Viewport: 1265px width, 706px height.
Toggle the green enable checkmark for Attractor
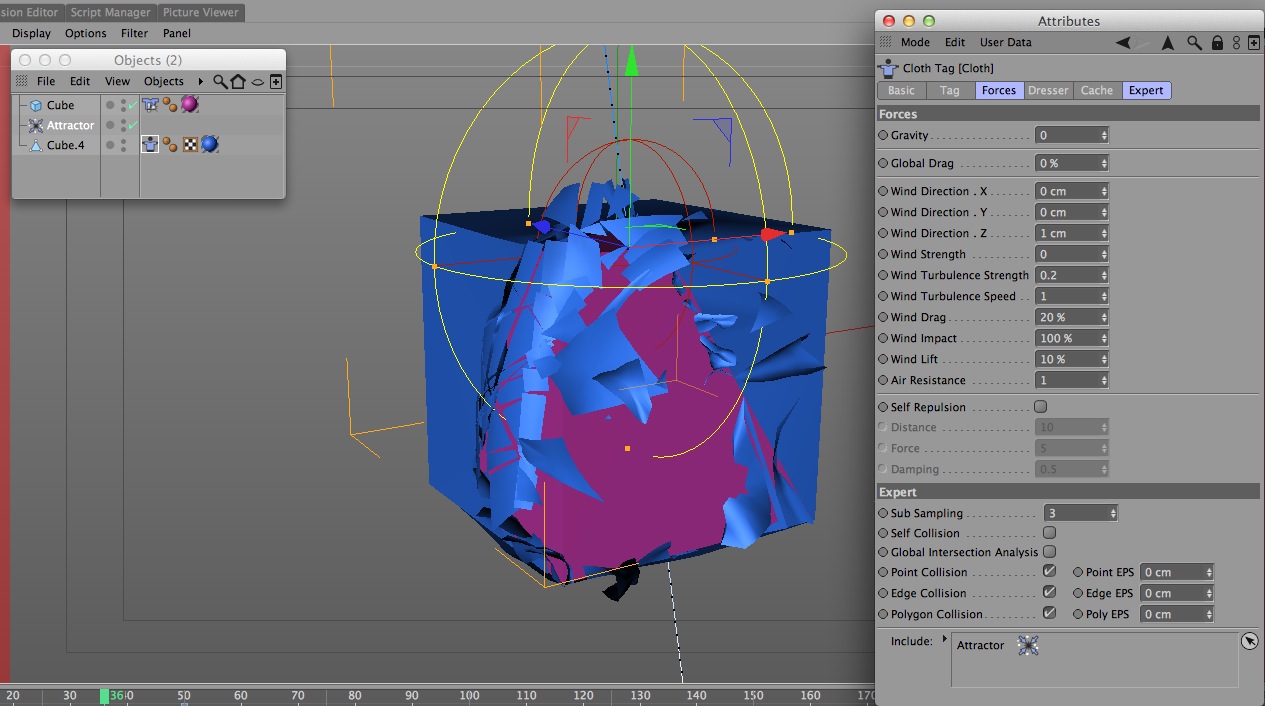[132, 125]
